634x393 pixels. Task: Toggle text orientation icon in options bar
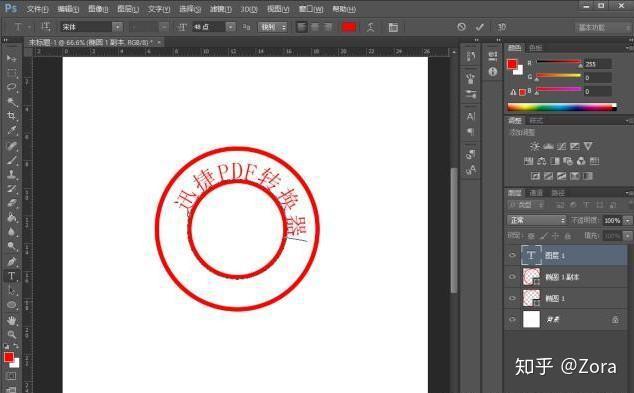[45, 27]
